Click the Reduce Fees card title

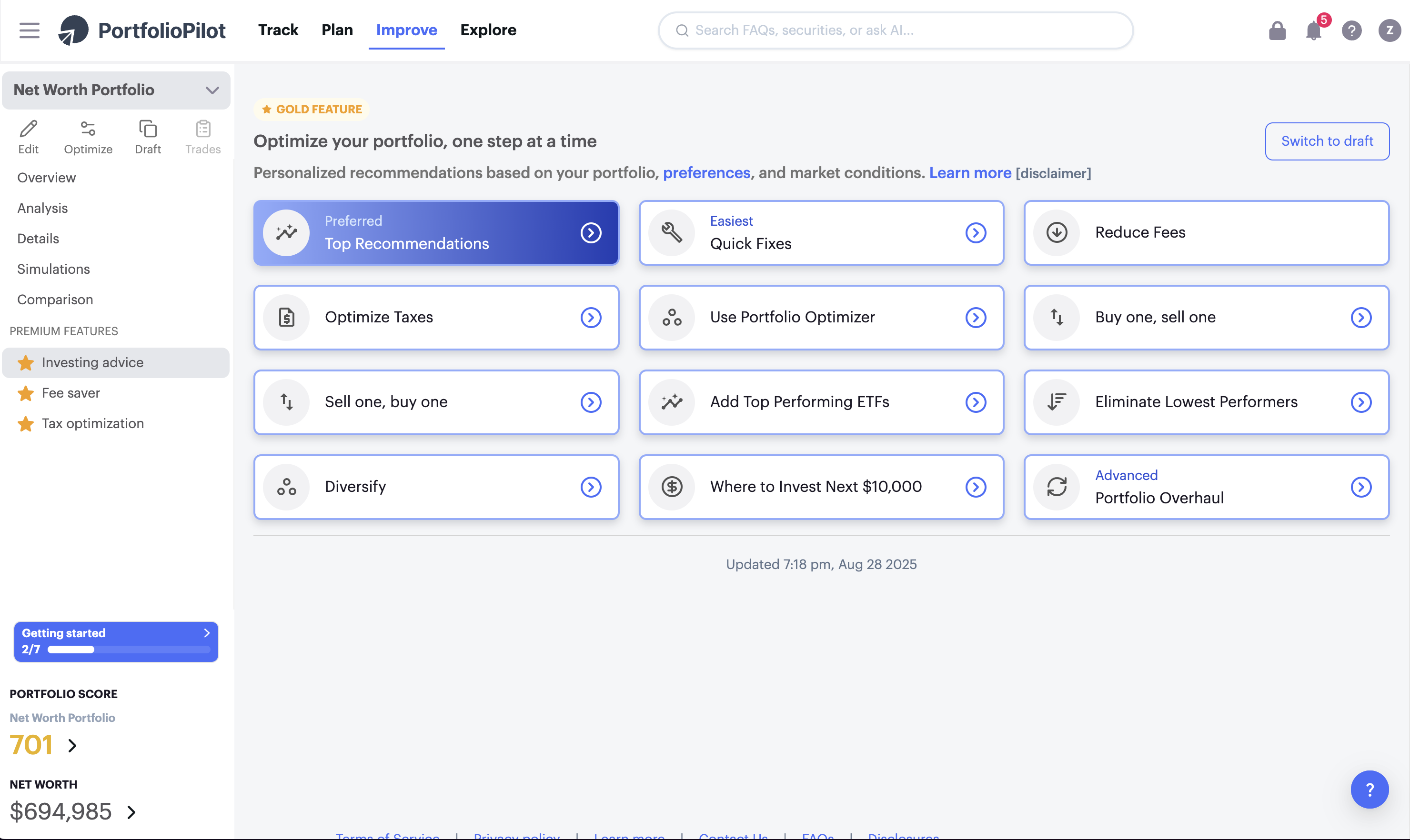point(1140,233)
